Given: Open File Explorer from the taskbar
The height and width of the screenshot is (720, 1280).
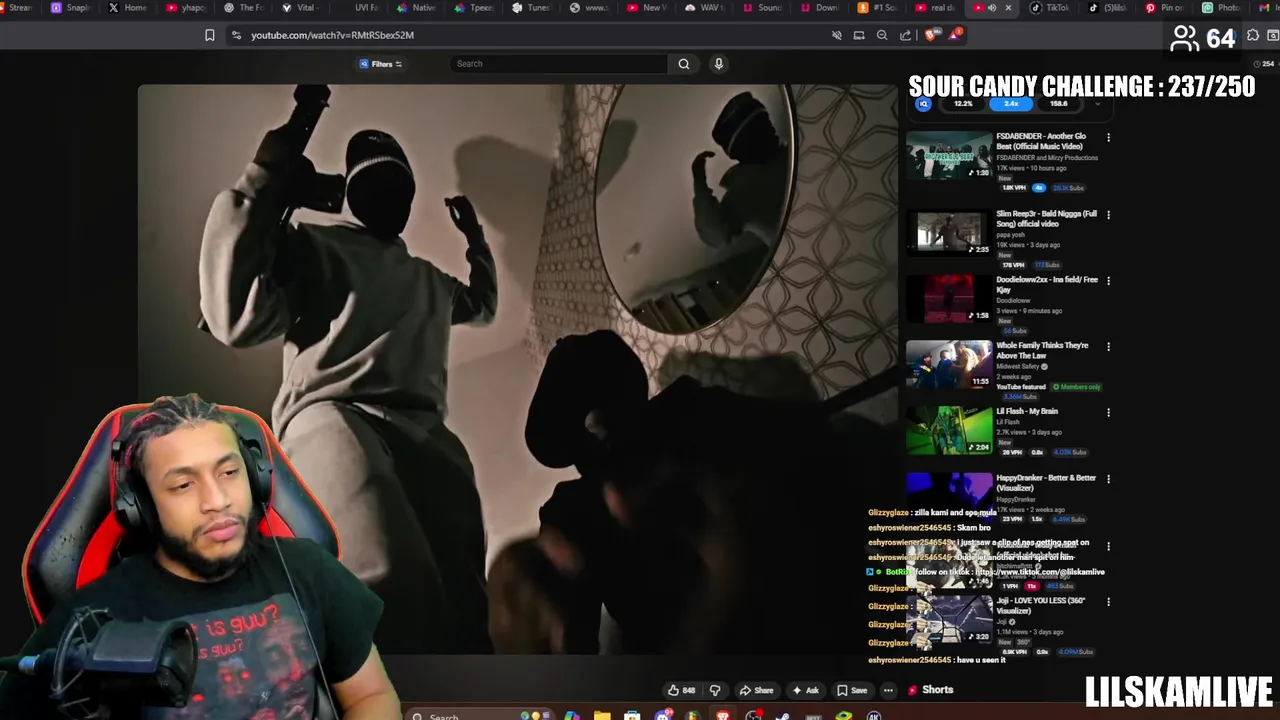Looking at the screenshot, I should click(x=602, y=716).
